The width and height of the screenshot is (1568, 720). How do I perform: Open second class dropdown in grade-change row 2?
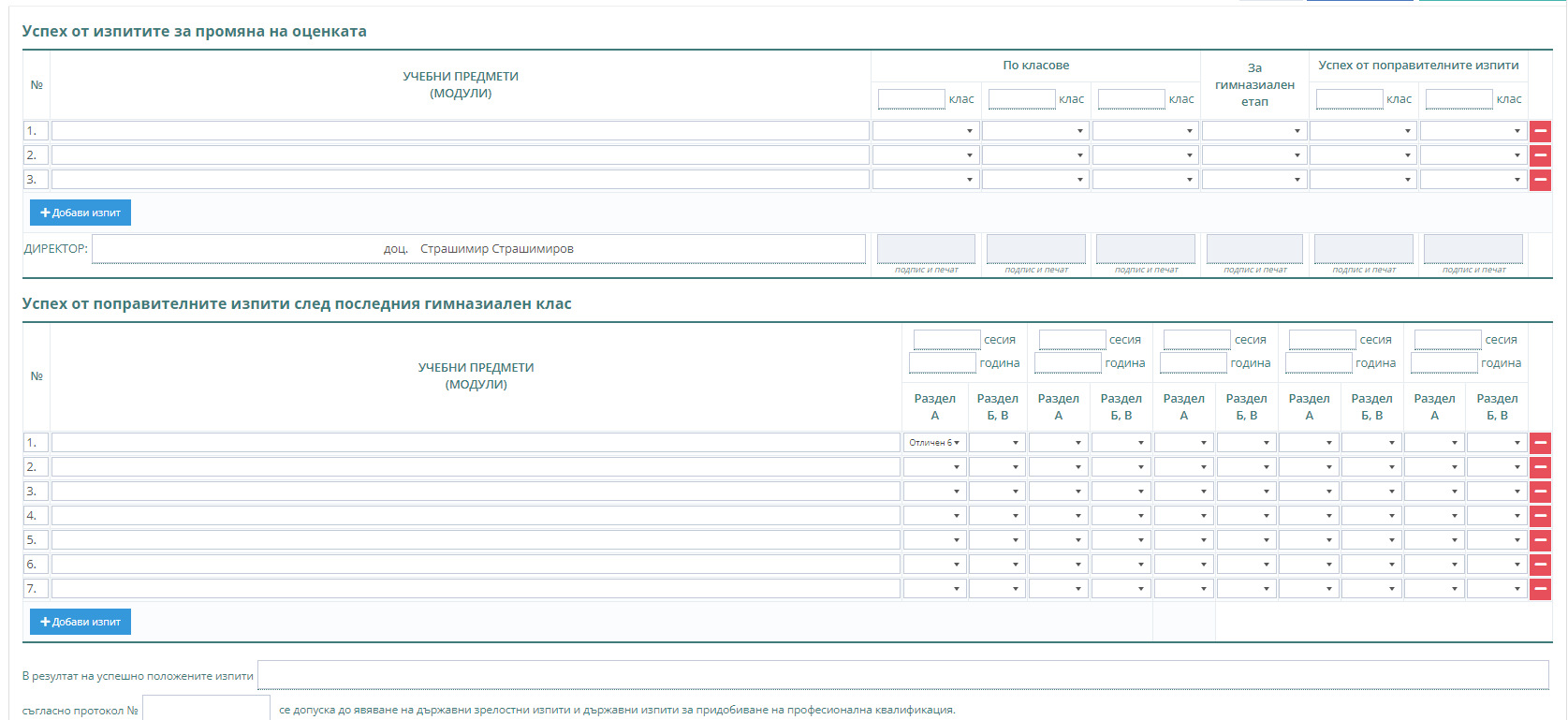[1035, 155]
